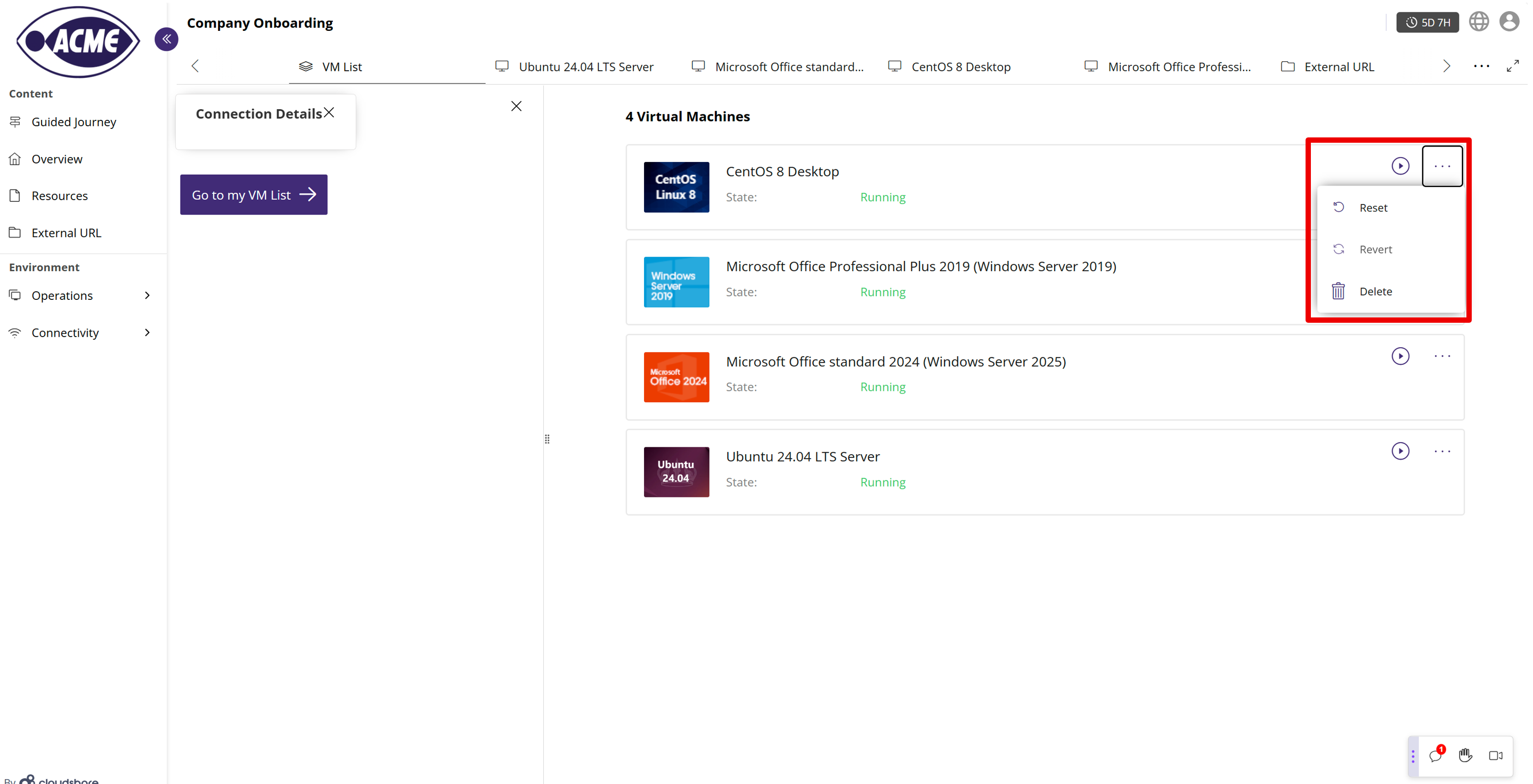Click the 5D 7H session timer

tap(1427, 22)
